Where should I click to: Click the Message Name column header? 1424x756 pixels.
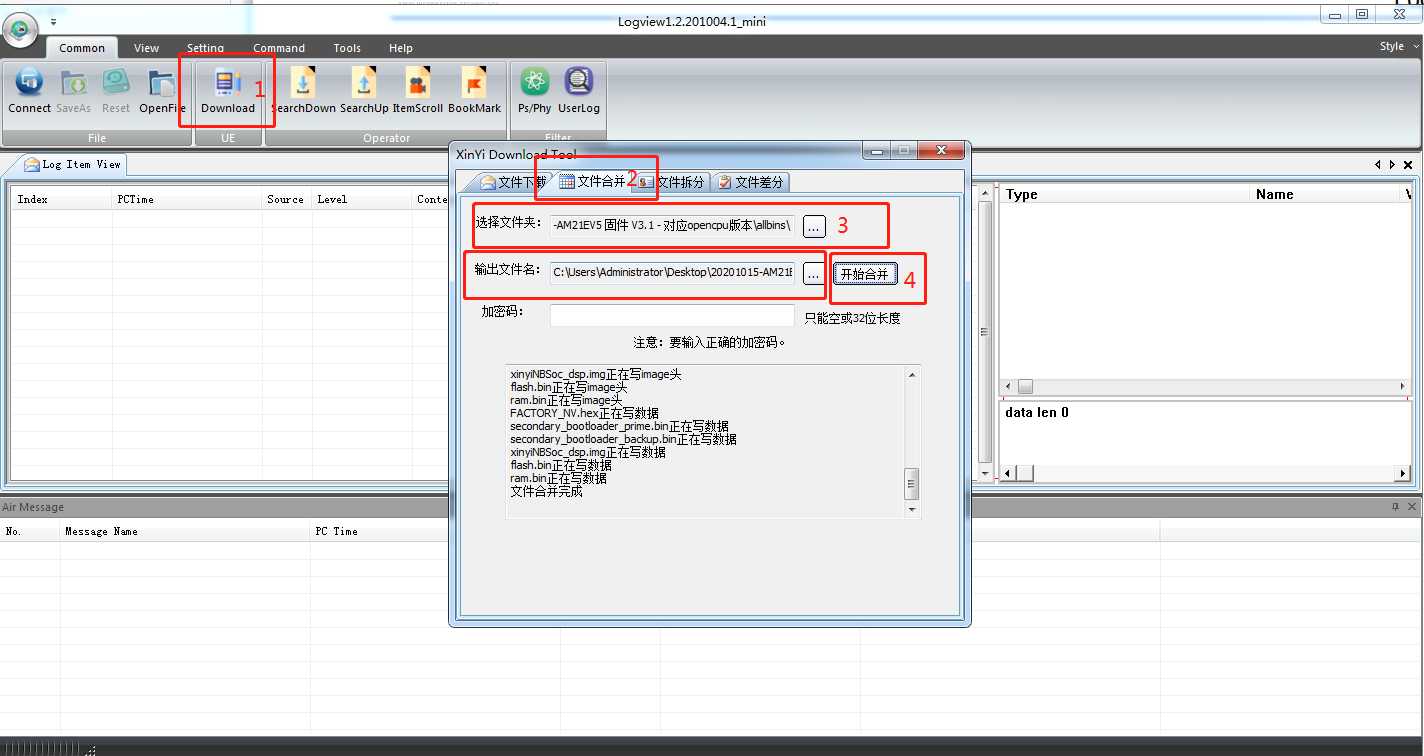pos(185,531)
